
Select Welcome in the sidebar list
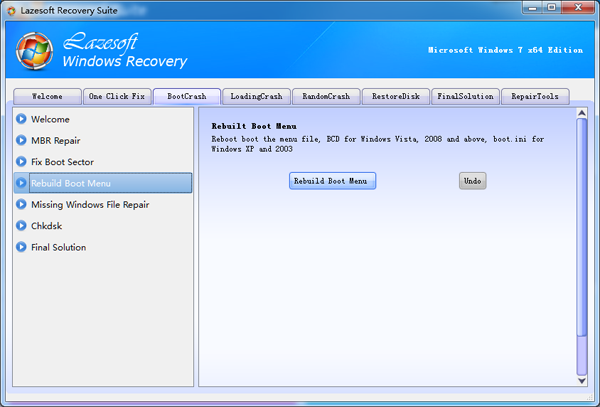(x=103, y=119)
